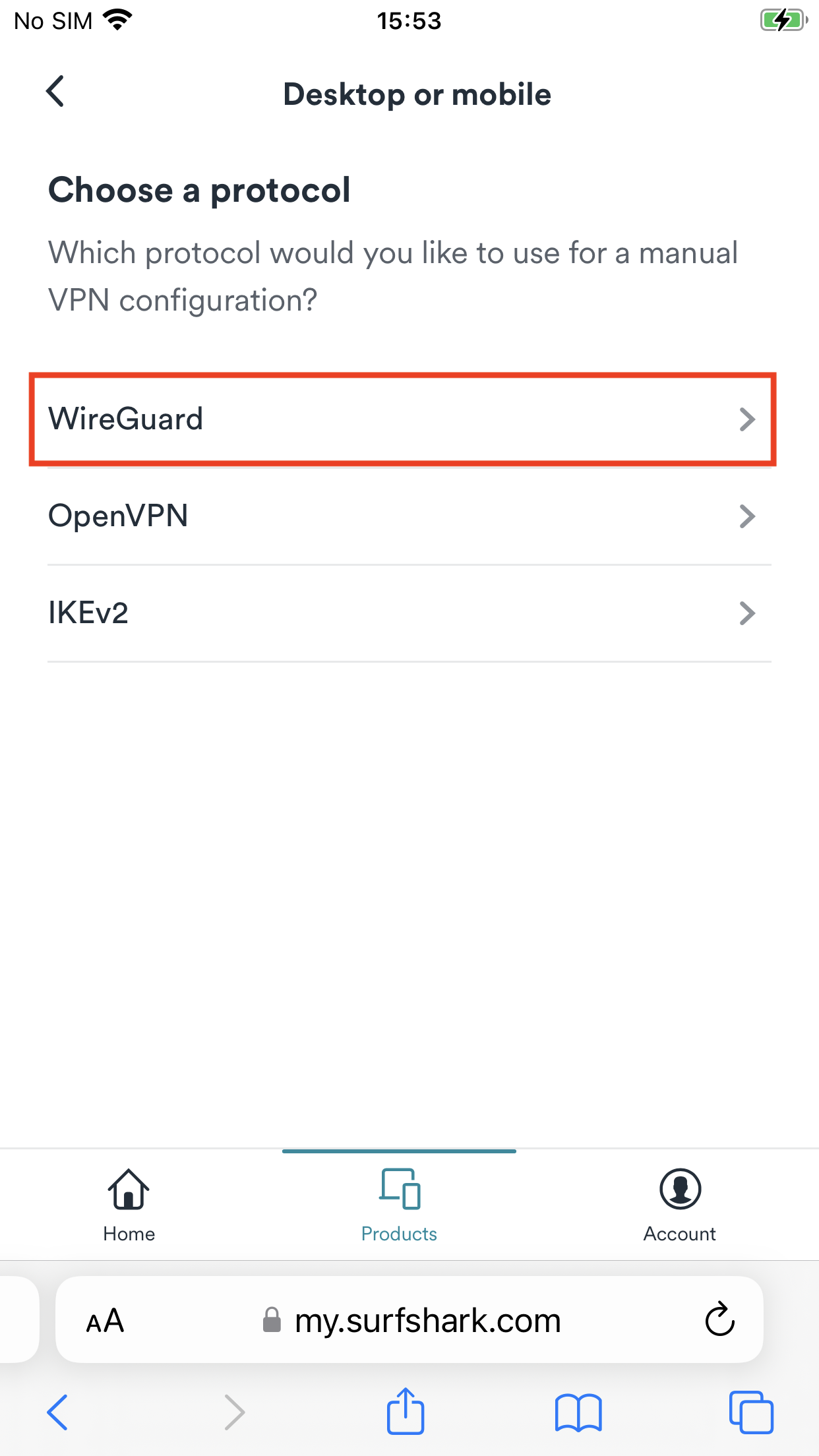Switch to the Products tab
The image size is (819, 1456).
click(400, 1204)
